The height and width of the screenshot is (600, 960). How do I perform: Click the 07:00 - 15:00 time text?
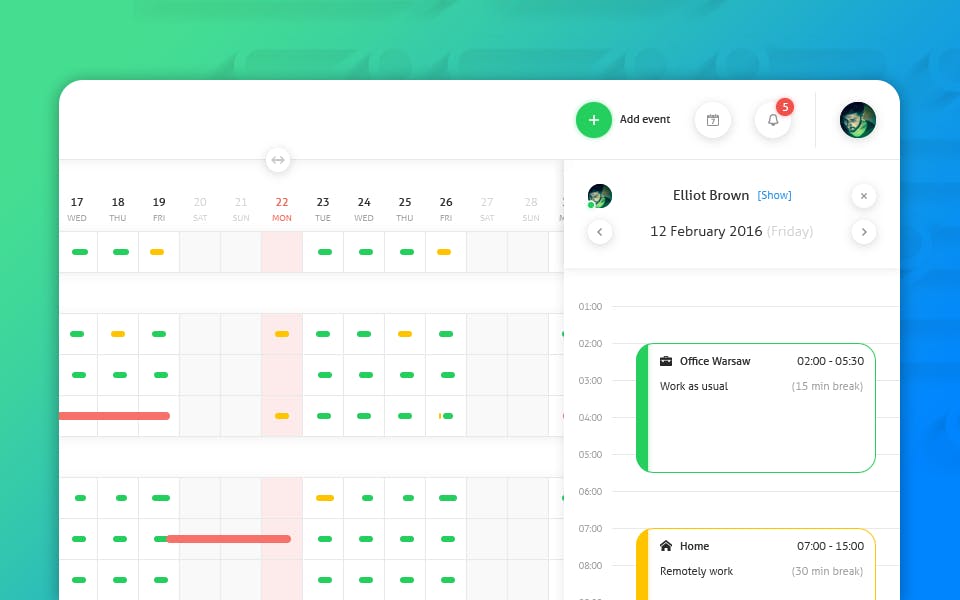(830, 546)
